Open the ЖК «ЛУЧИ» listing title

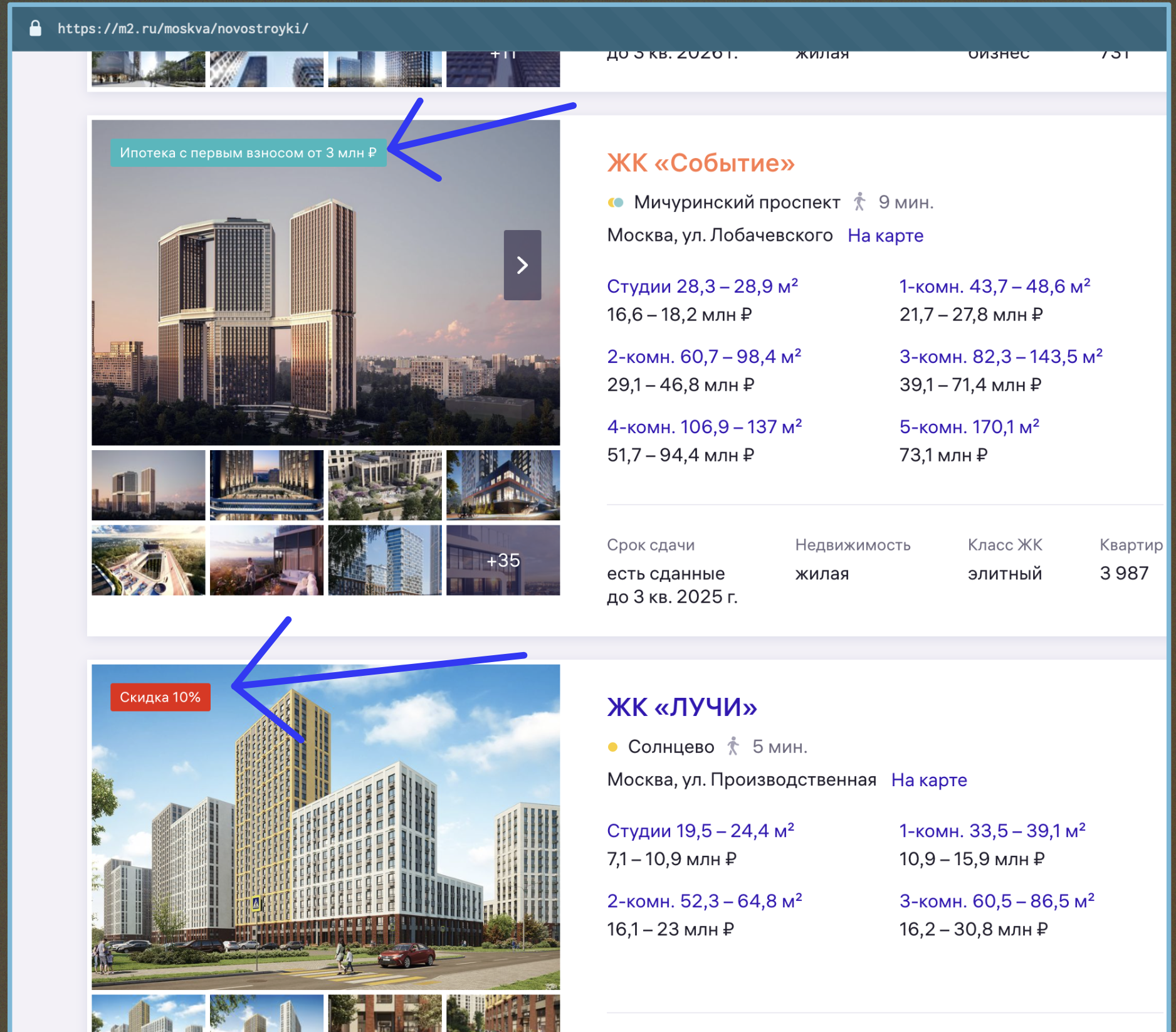(681, 707)
